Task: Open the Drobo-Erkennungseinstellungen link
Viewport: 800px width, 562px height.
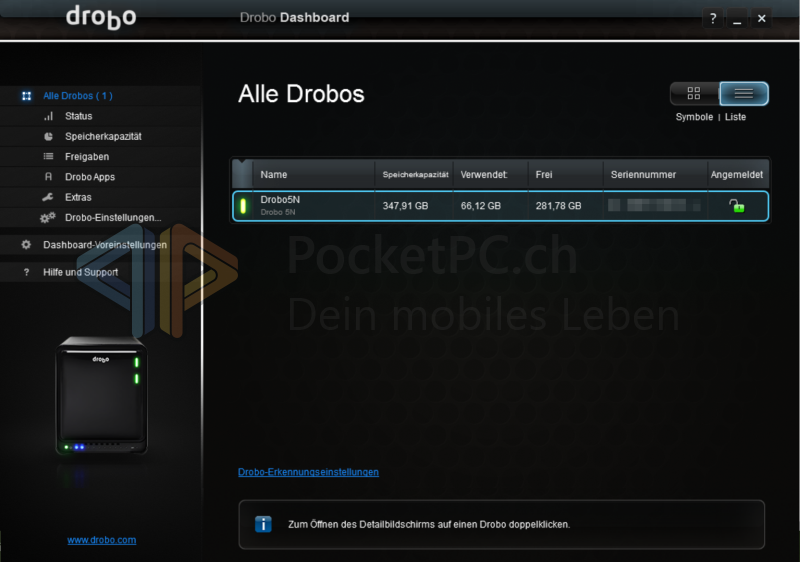Action: [308, 472]
